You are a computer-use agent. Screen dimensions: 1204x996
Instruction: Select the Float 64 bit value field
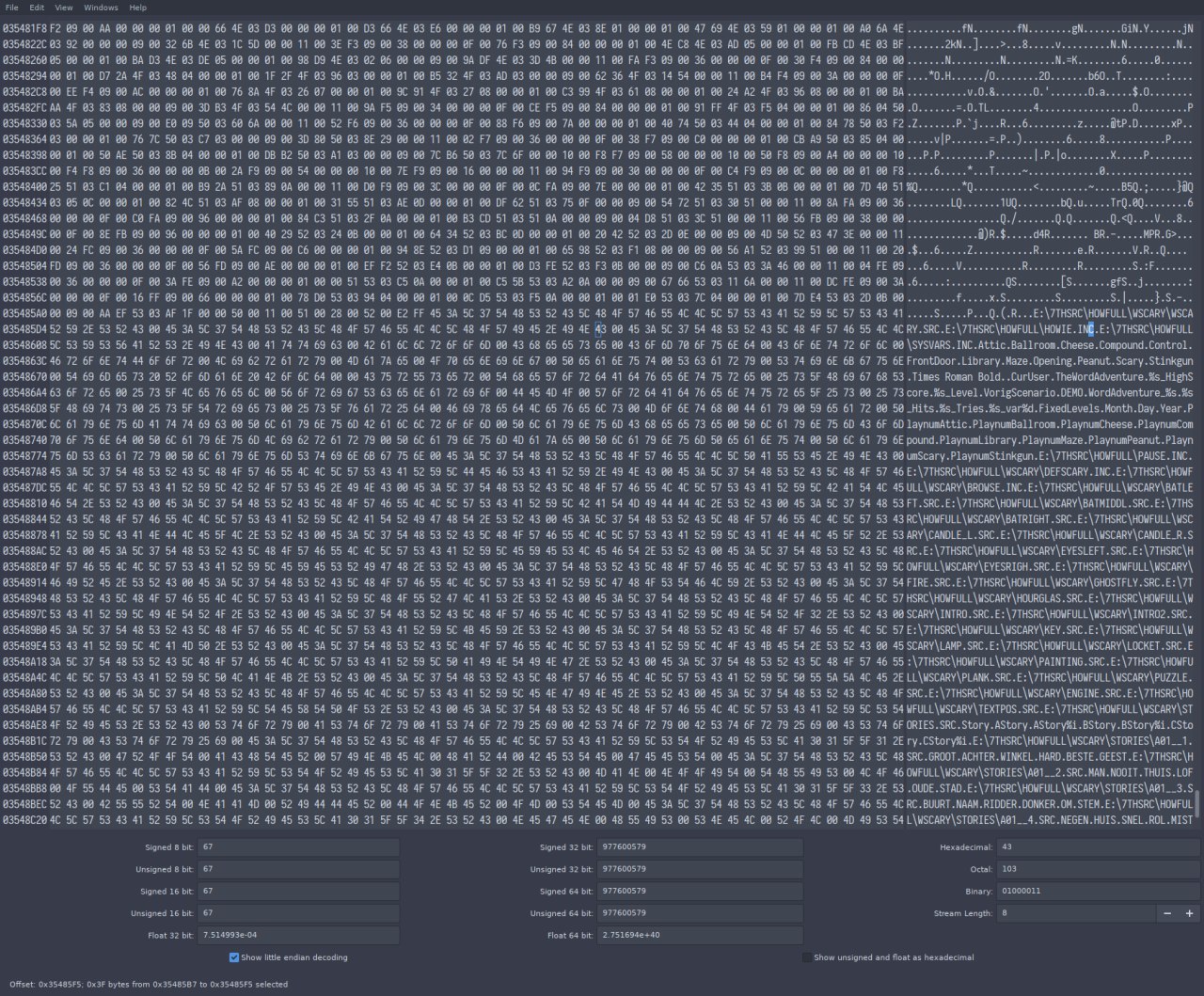tap(700, 935)
